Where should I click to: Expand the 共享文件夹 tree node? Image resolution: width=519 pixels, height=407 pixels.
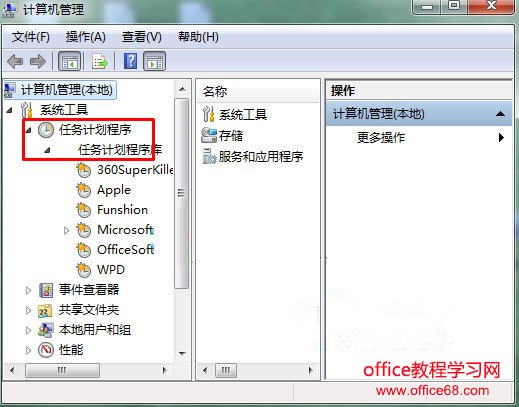pos(28,310)
